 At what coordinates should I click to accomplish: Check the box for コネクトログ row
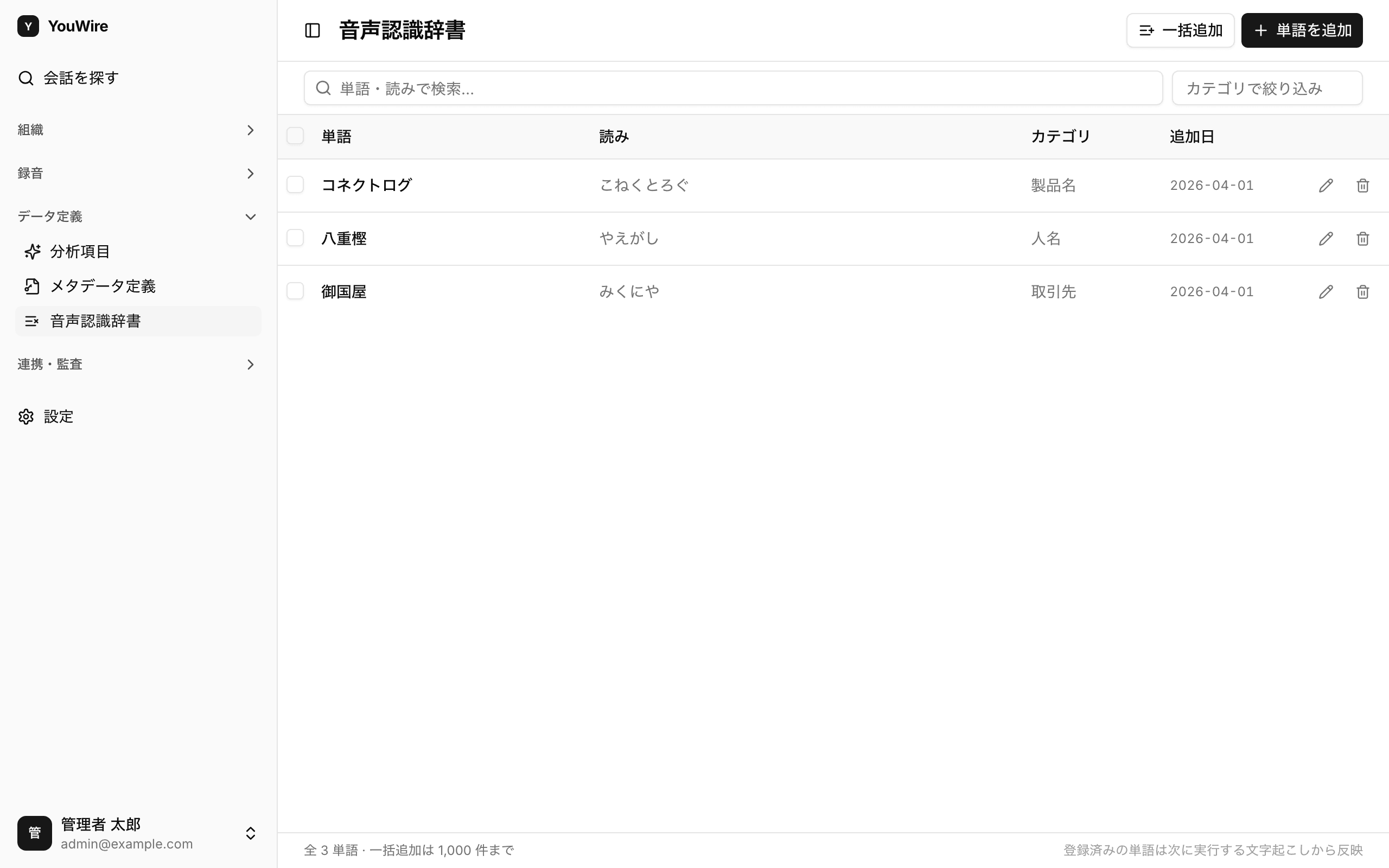(x=295, y=185)
